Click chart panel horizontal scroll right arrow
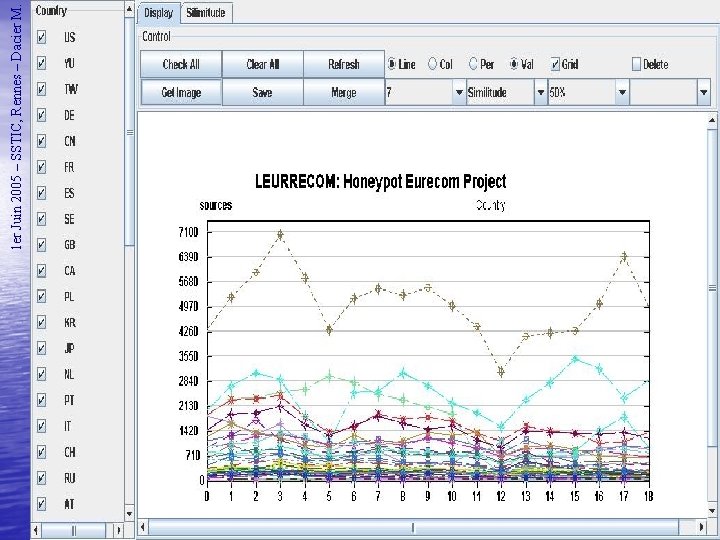Screen dimensions: 720x540 coord(701,527)
